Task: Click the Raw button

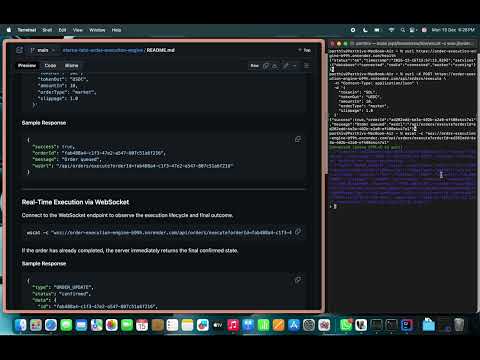Action: pyautogui.click(x=255, y=66)
